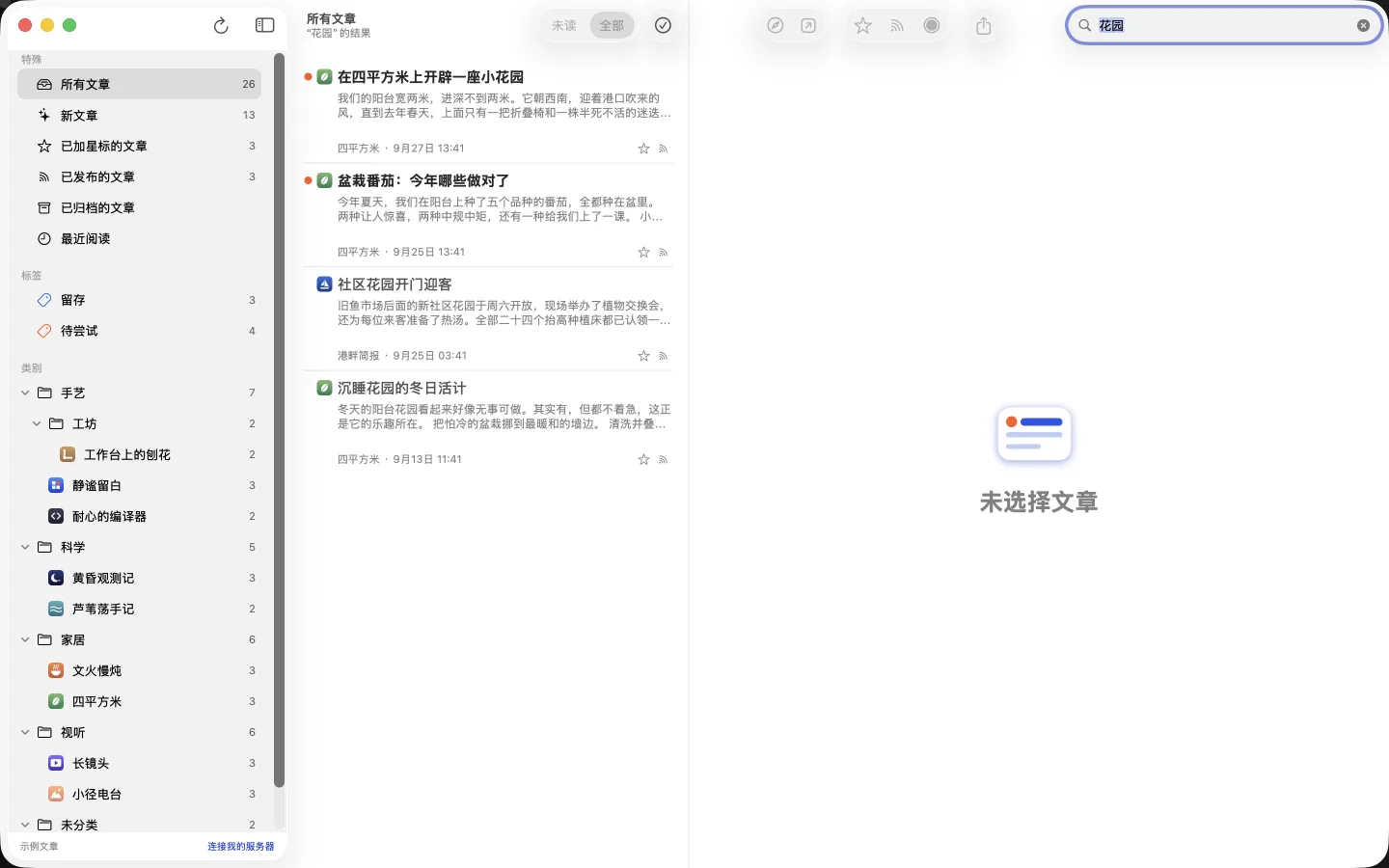Toggle read status circle in toolbar
This screenshot has width=1389, height=868.
pyautogui.click(x=932, y=26)
